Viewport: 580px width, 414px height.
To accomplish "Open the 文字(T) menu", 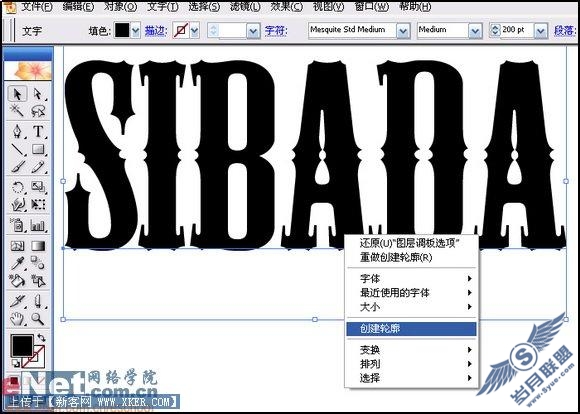I will (162, 6).
